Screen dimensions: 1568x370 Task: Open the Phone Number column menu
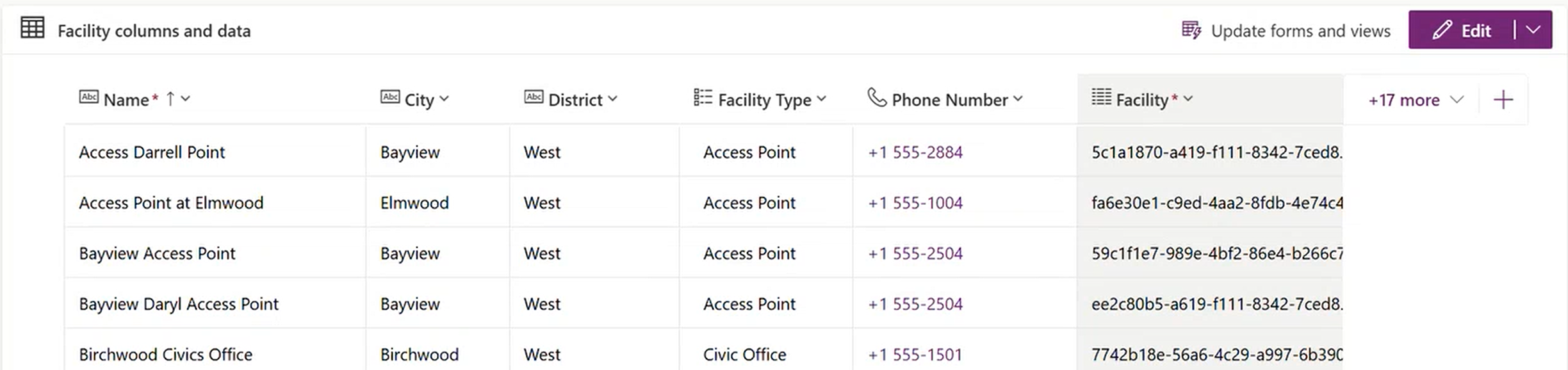tap(1018, 99)
